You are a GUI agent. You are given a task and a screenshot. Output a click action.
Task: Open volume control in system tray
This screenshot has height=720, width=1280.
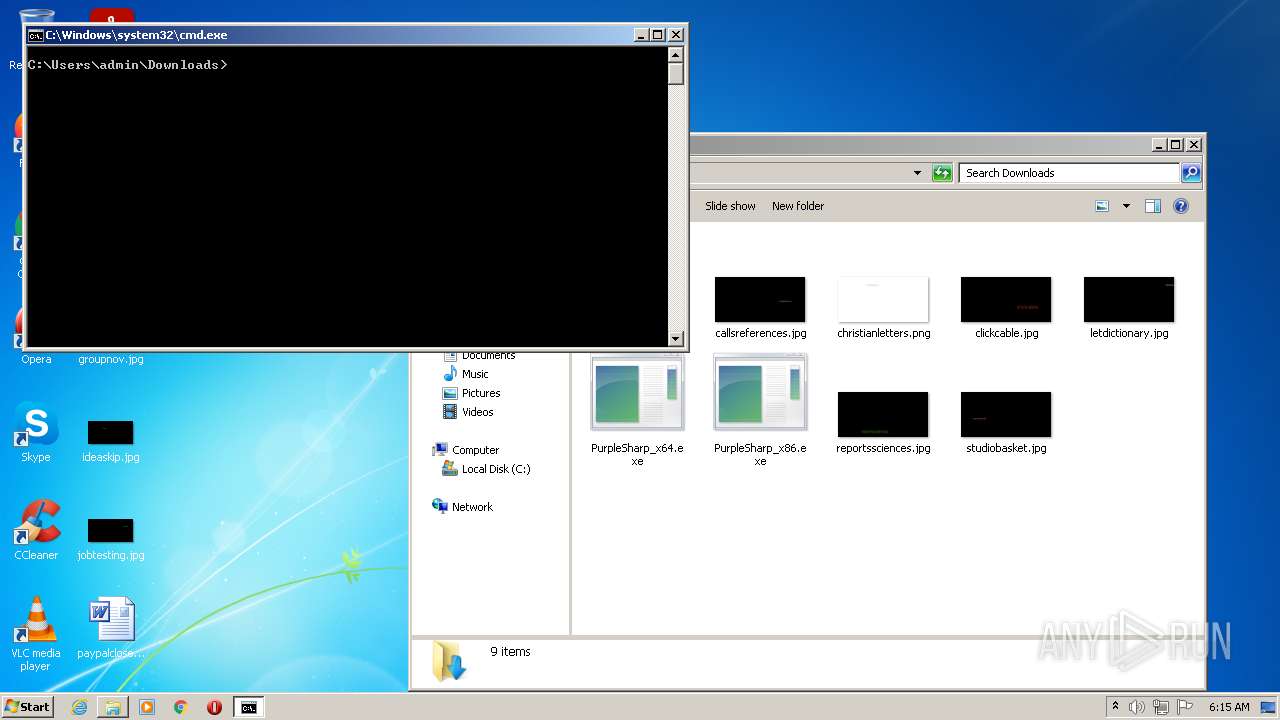1137,707
